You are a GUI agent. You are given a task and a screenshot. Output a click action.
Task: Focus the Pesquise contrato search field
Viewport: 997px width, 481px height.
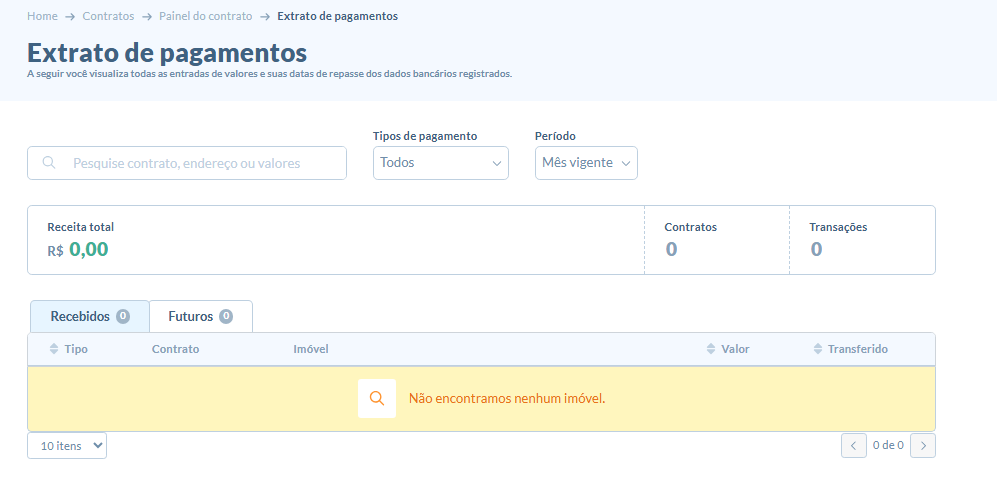point(187,163)
